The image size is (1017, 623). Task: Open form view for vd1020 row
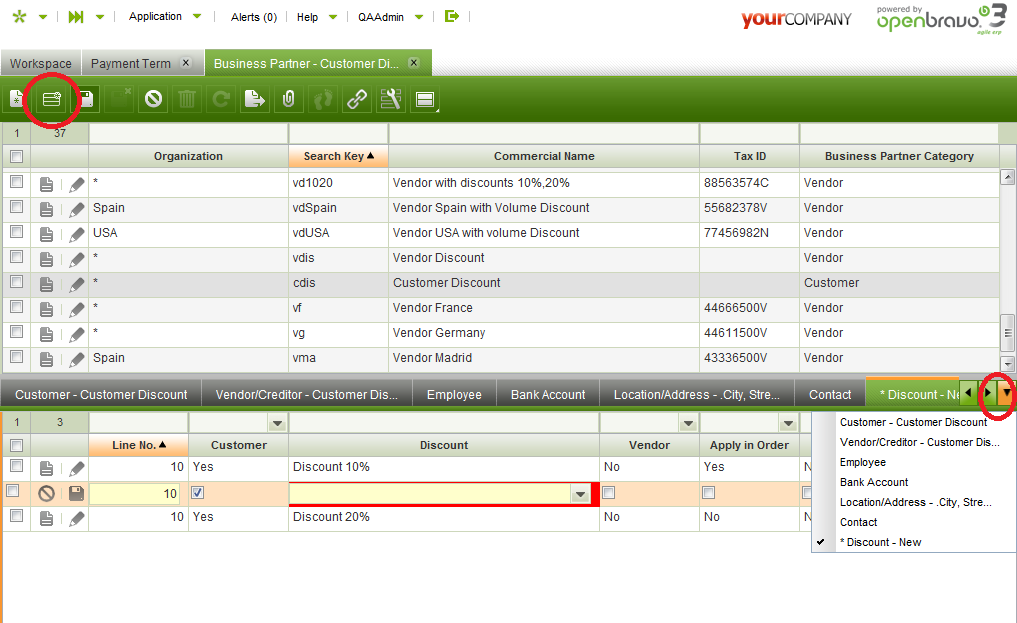pos(47,184)
